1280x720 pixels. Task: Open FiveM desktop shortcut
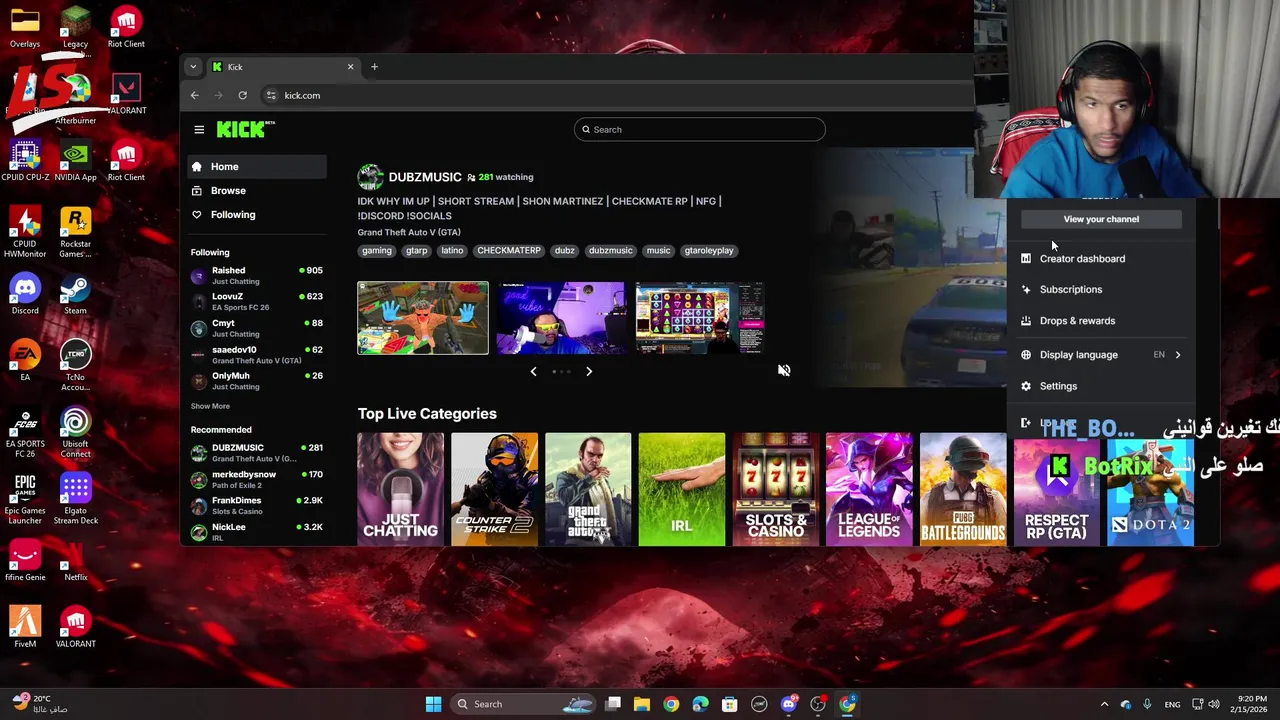(x=25, y=626)
